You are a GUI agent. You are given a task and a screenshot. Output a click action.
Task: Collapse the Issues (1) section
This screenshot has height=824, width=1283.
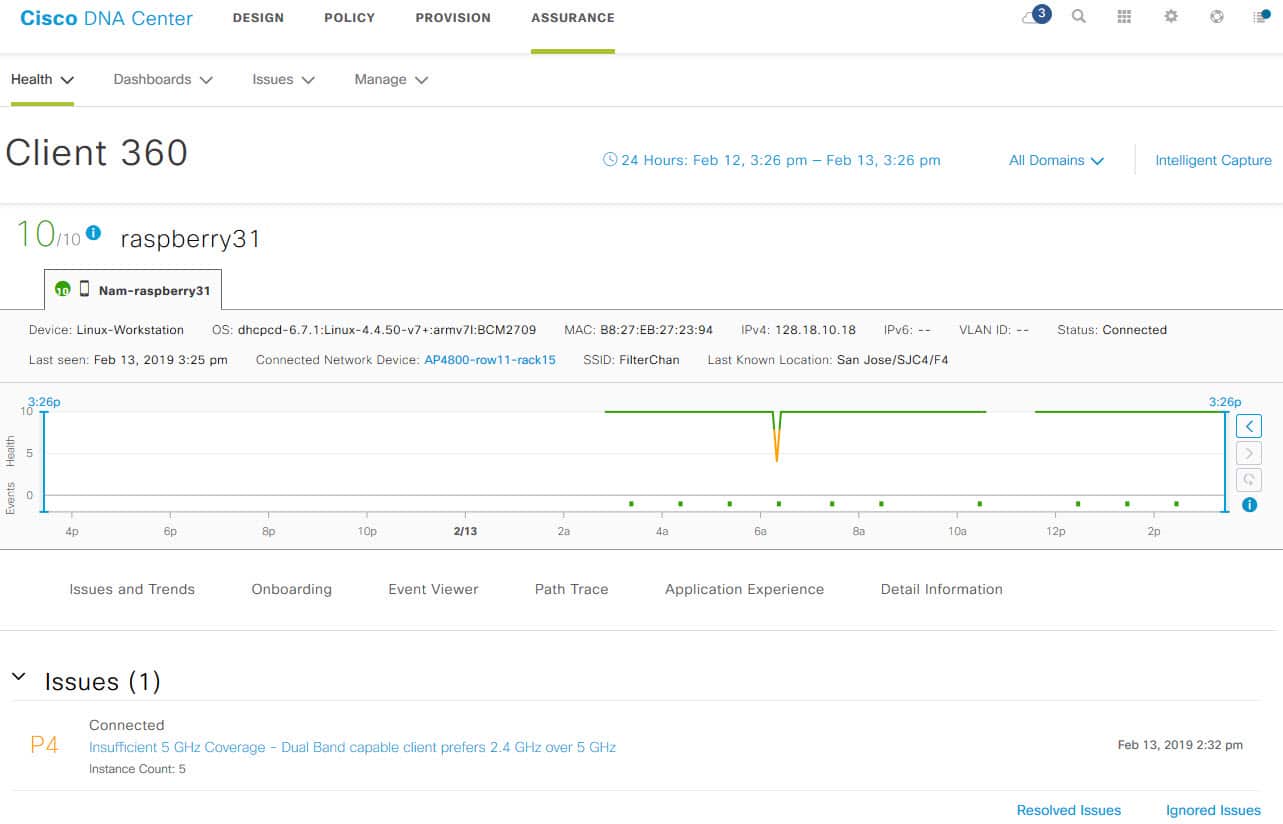click(x=18, y=678)
